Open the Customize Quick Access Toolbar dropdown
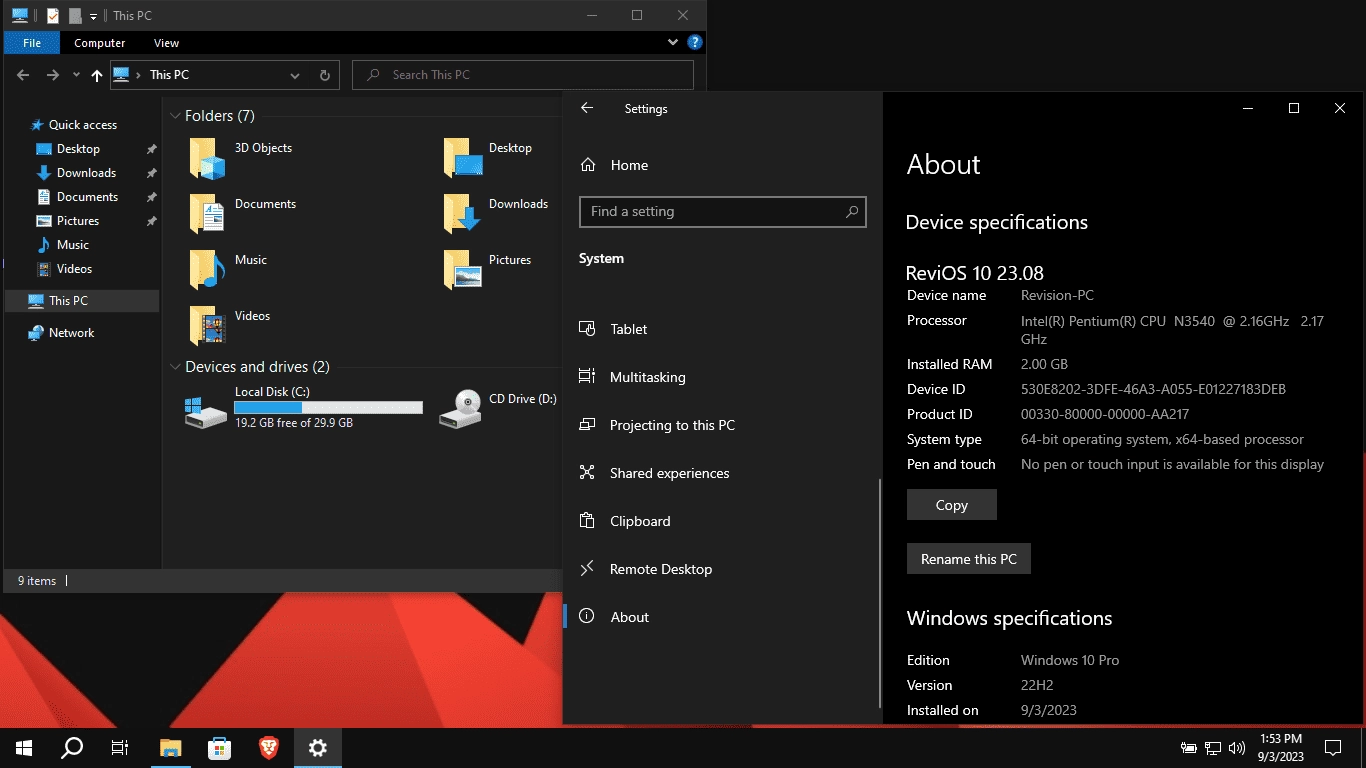 pyautogui.click(x=93, y=16)
